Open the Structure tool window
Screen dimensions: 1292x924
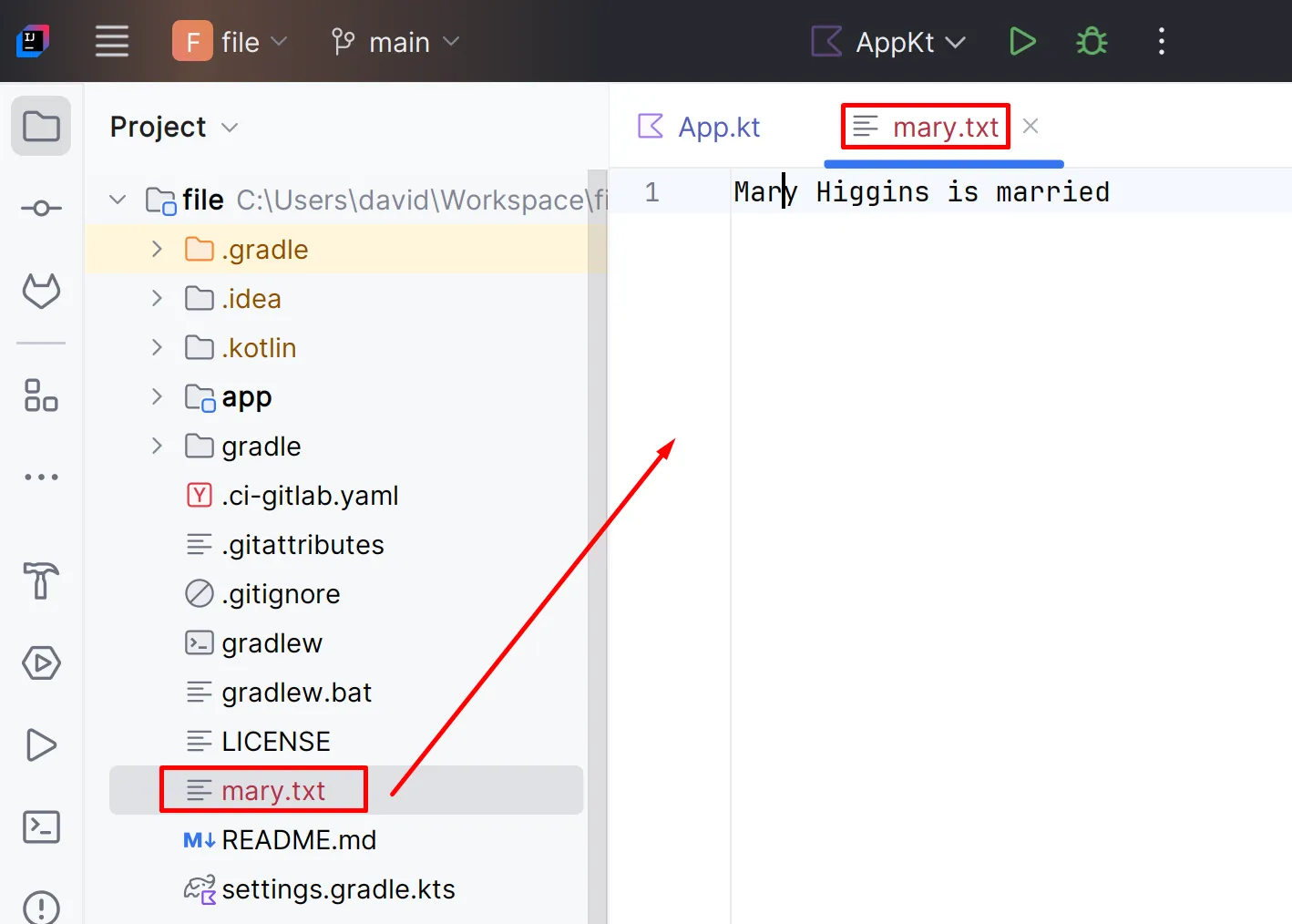[x=41, y=395]
